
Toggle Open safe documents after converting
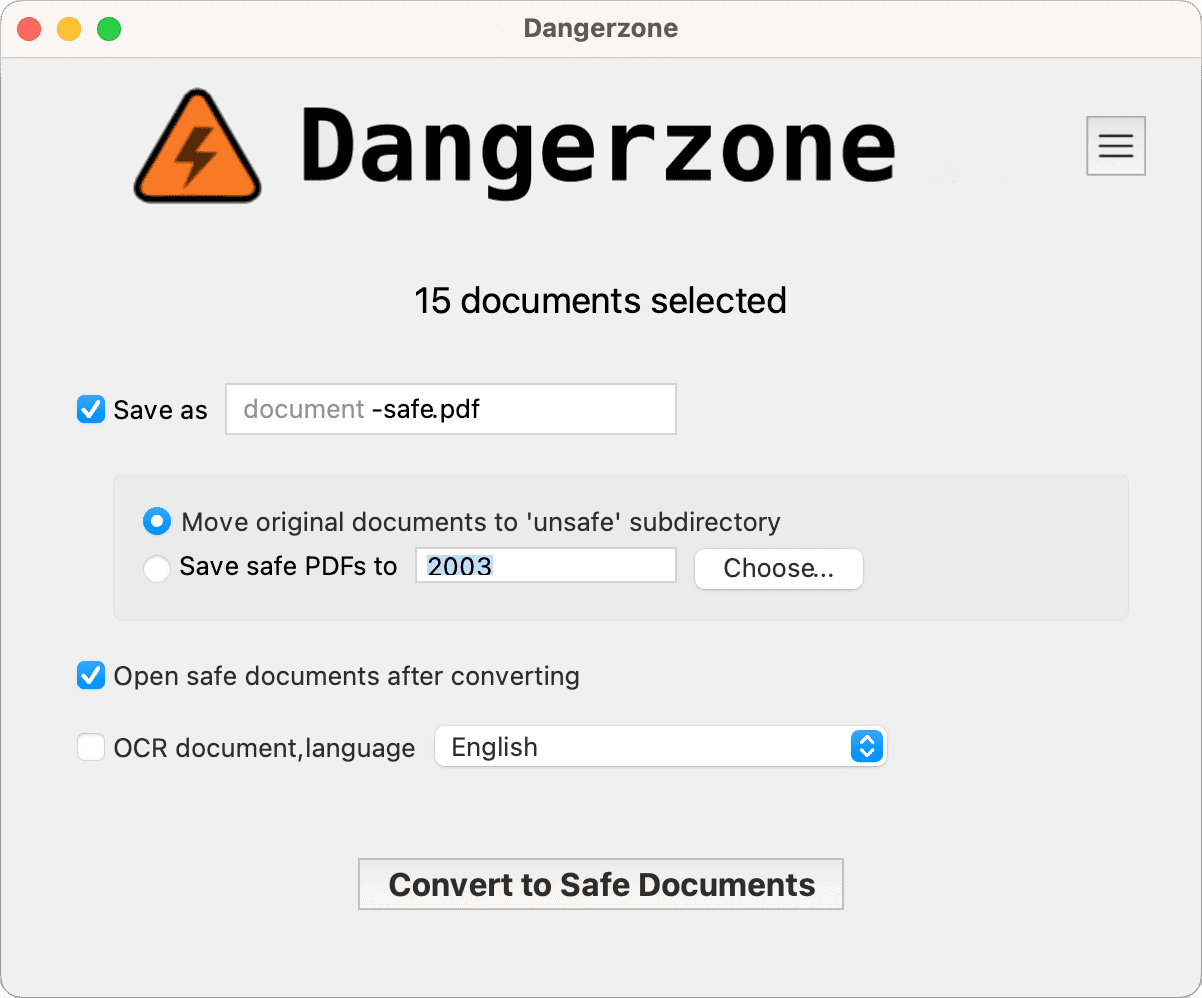point(91,676)
